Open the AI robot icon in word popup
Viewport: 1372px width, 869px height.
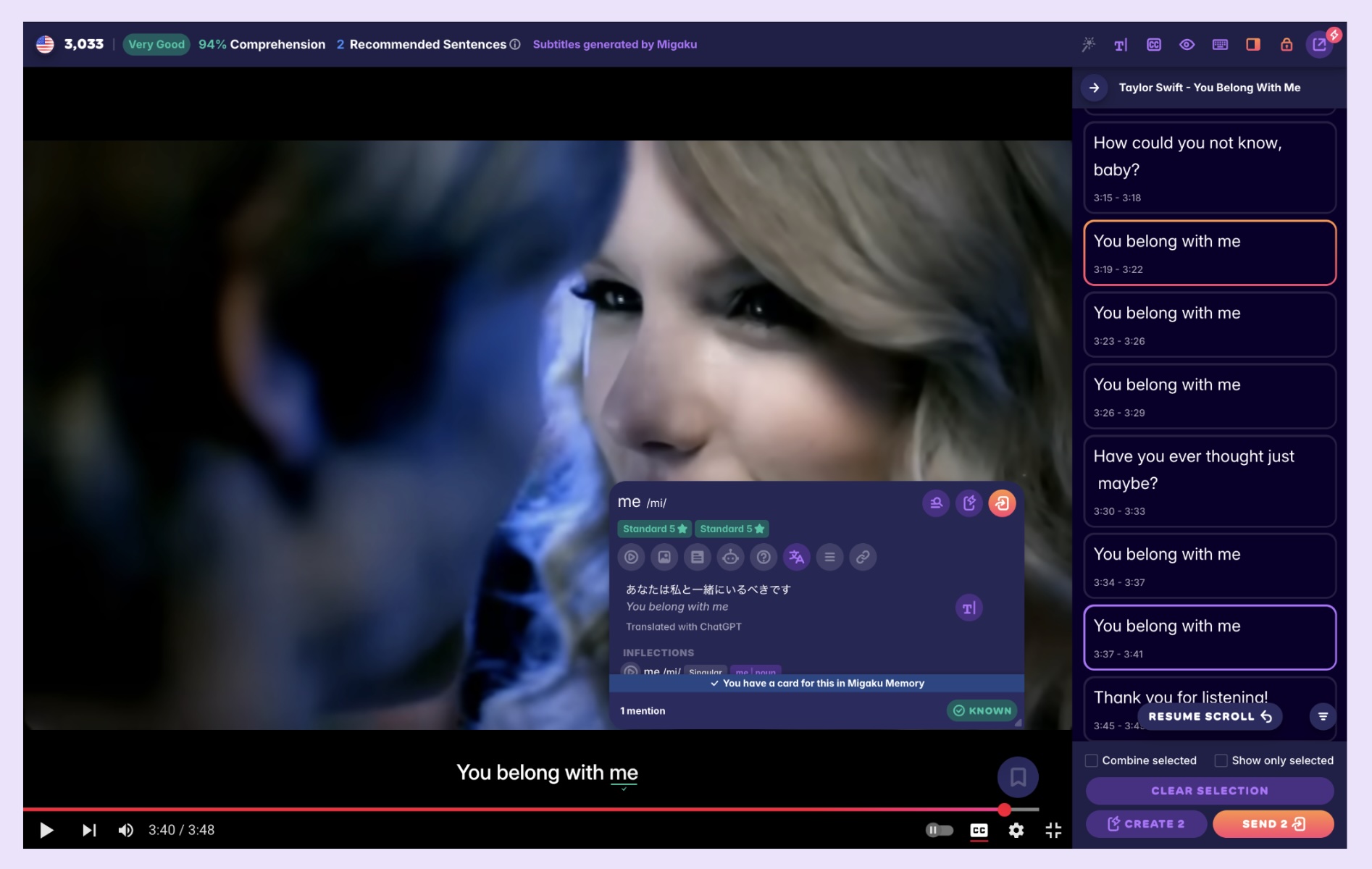click(730, 557)
